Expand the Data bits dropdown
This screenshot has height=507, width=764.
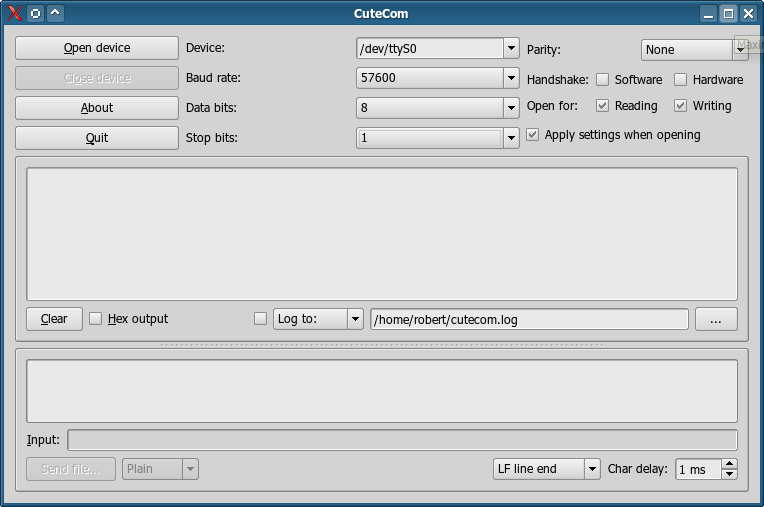(x=511, y=108)
